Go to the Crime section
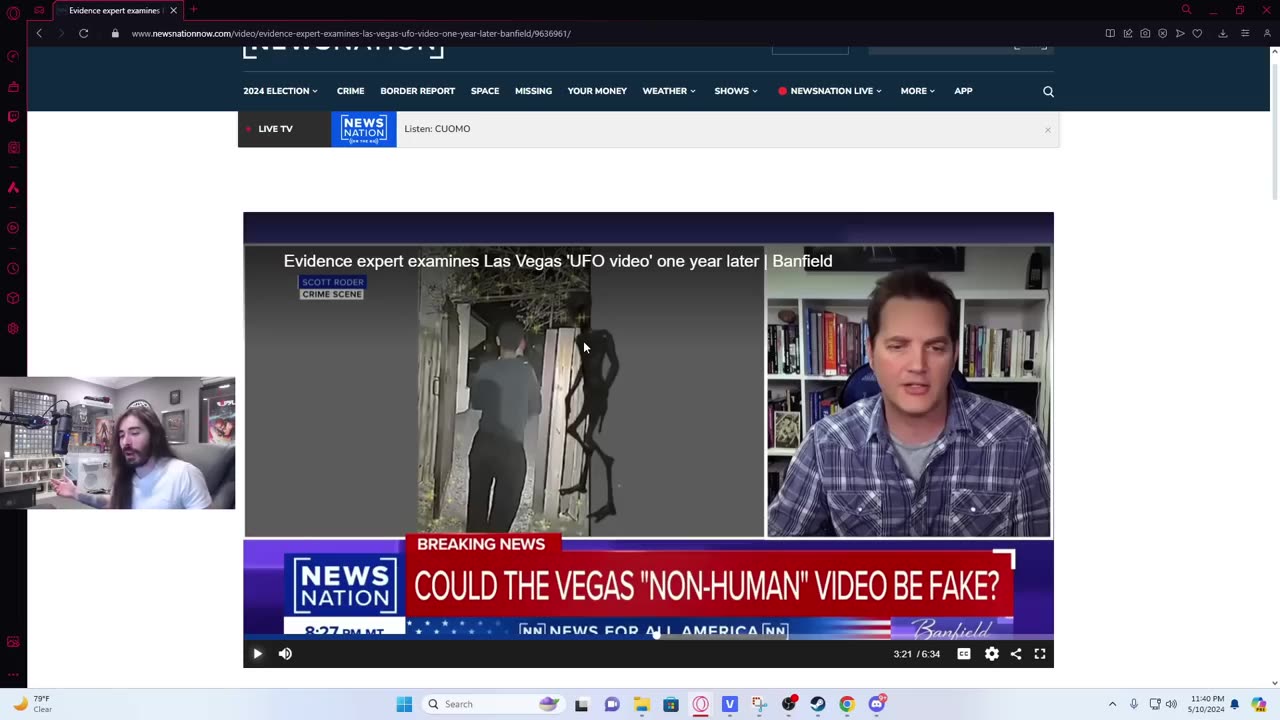This screenshot has height=720, width=1280. coord(350,91)
